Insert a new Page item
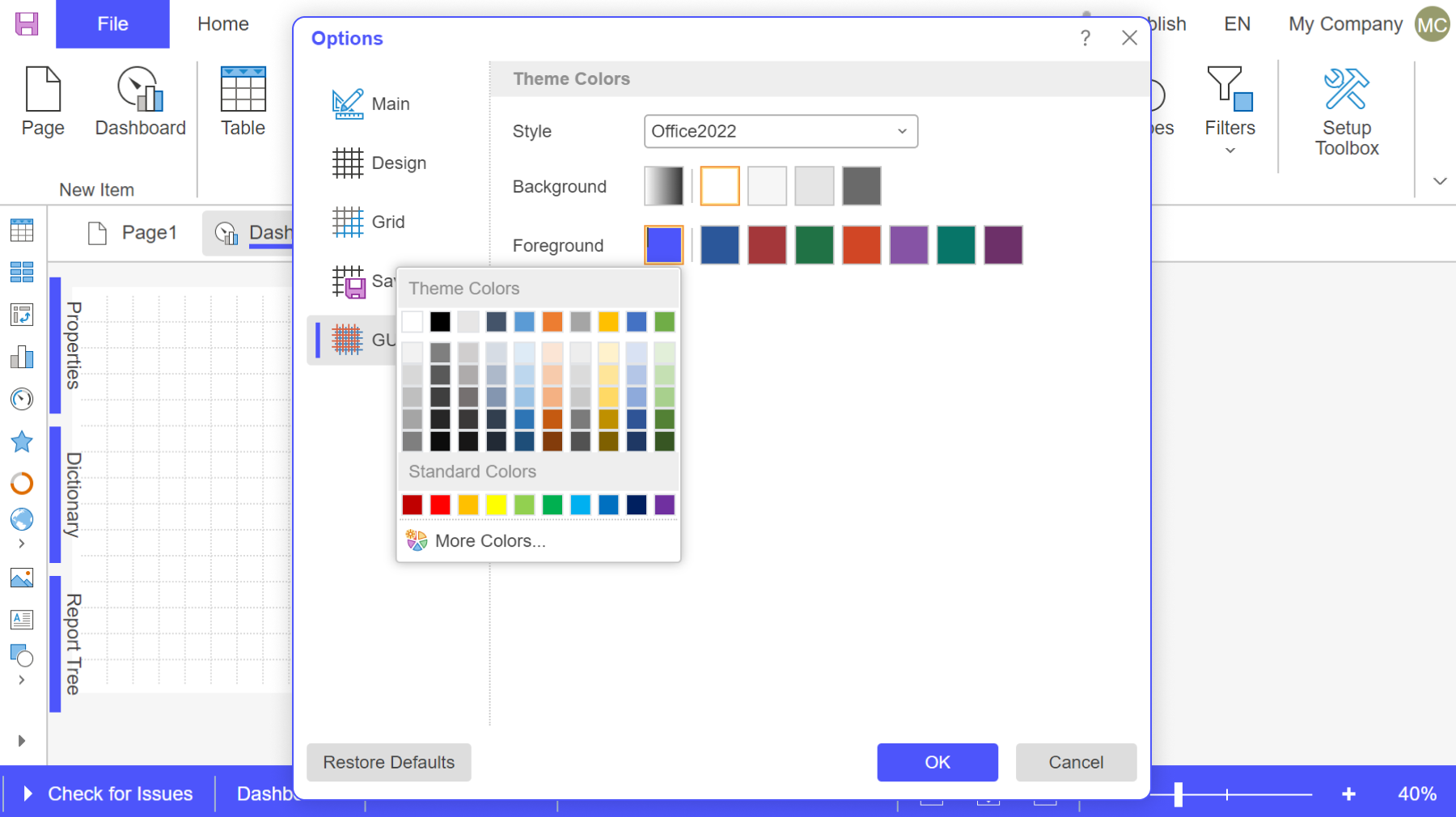 pos(43,102)
